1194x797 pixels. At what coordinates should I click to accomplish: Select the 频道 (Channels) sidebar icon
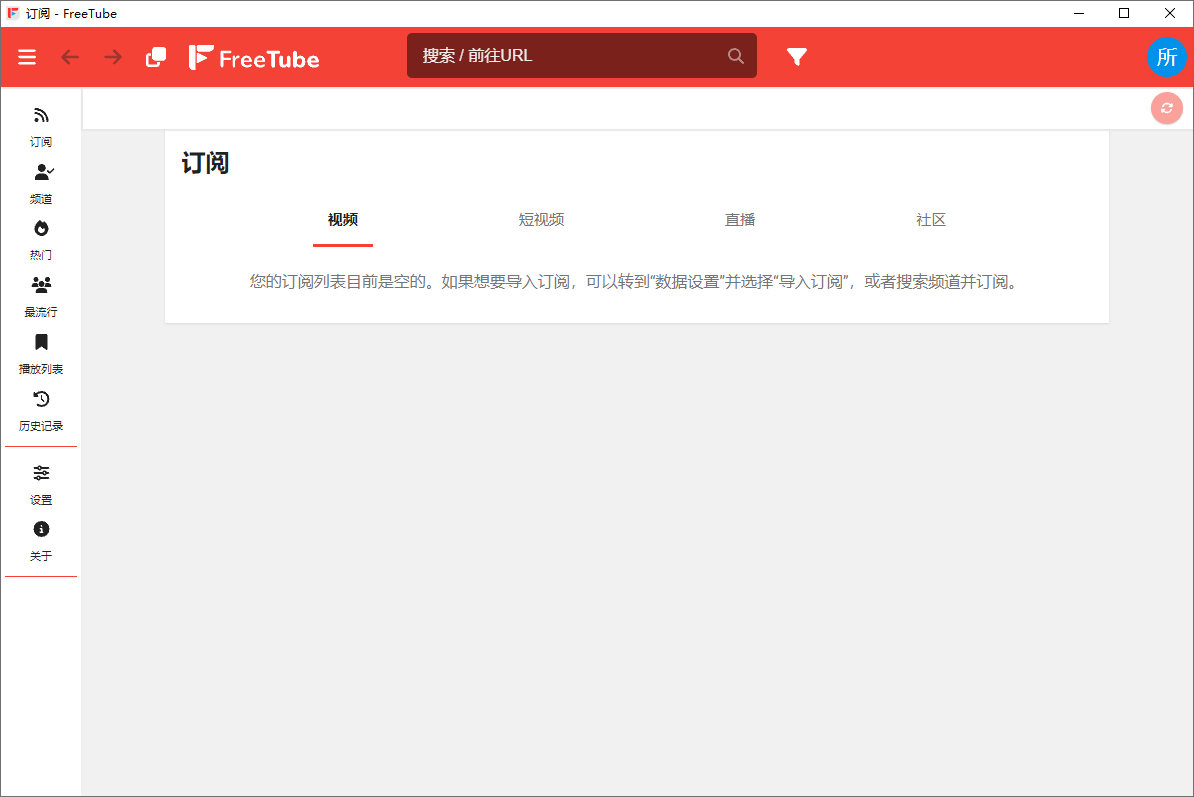pos(41,183)
